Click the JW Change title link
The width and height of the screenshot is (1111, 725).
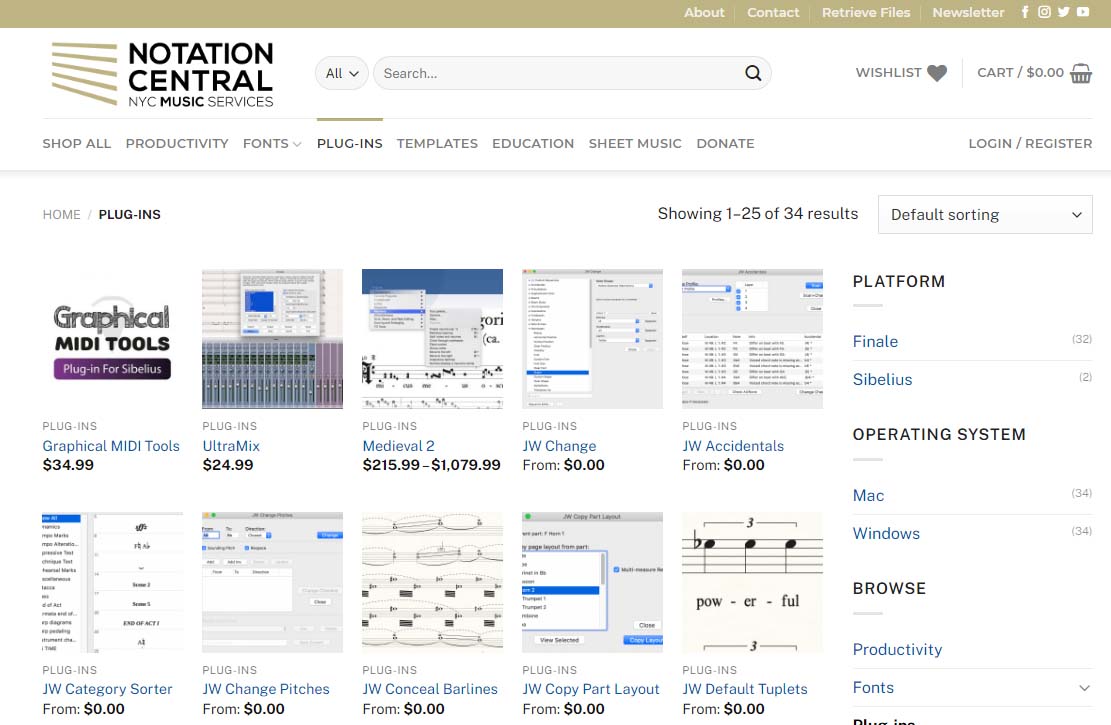coord(559,446)
